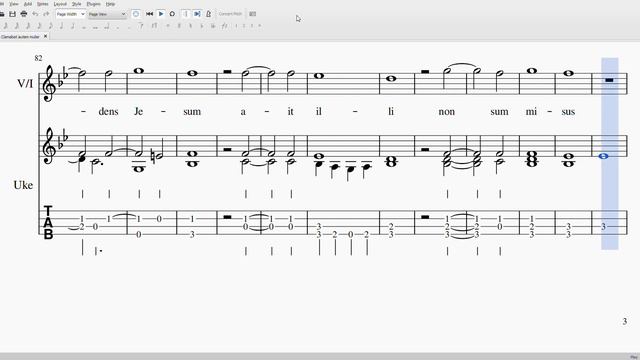640x360 pixels.
Task: Redo the last undone action
Action: coord(46,14)
